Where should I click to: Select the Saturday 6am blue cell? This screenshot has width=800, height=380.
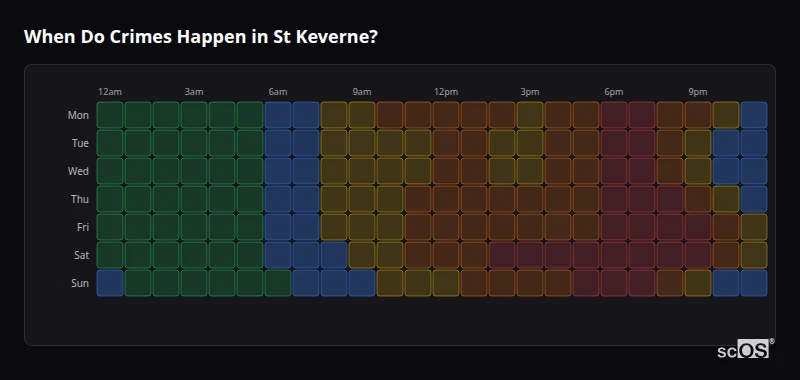click(278, 255)
